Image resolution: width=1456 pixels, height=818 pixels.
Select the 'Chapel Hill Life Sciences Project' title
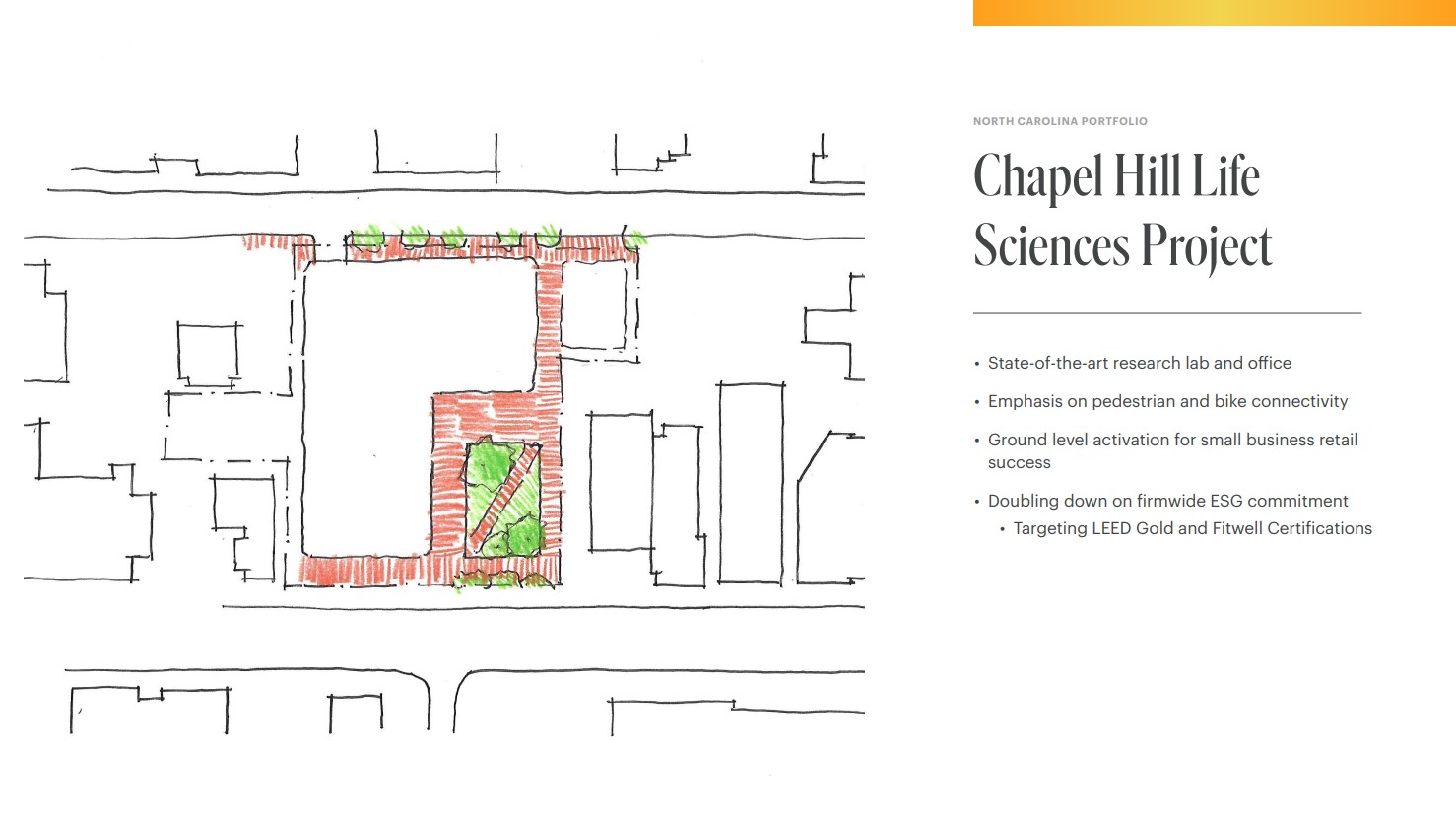pyautogui.click(x=1123, y=211)
